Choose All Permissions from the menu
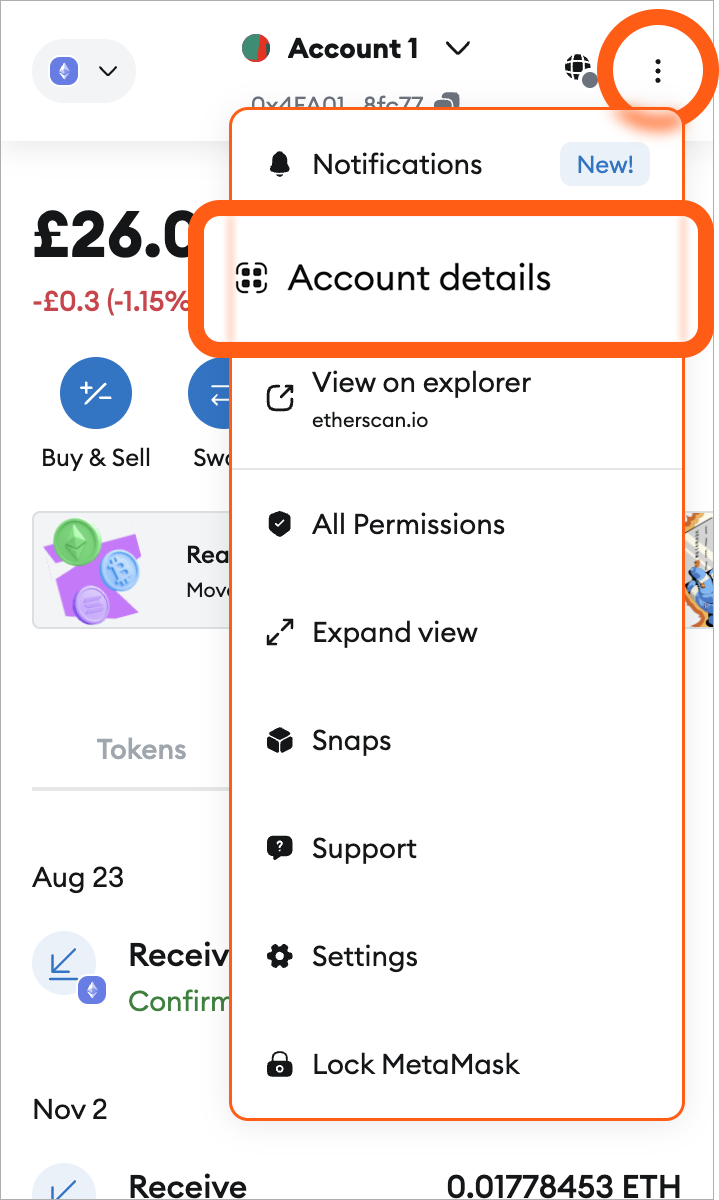 (408, 525)
